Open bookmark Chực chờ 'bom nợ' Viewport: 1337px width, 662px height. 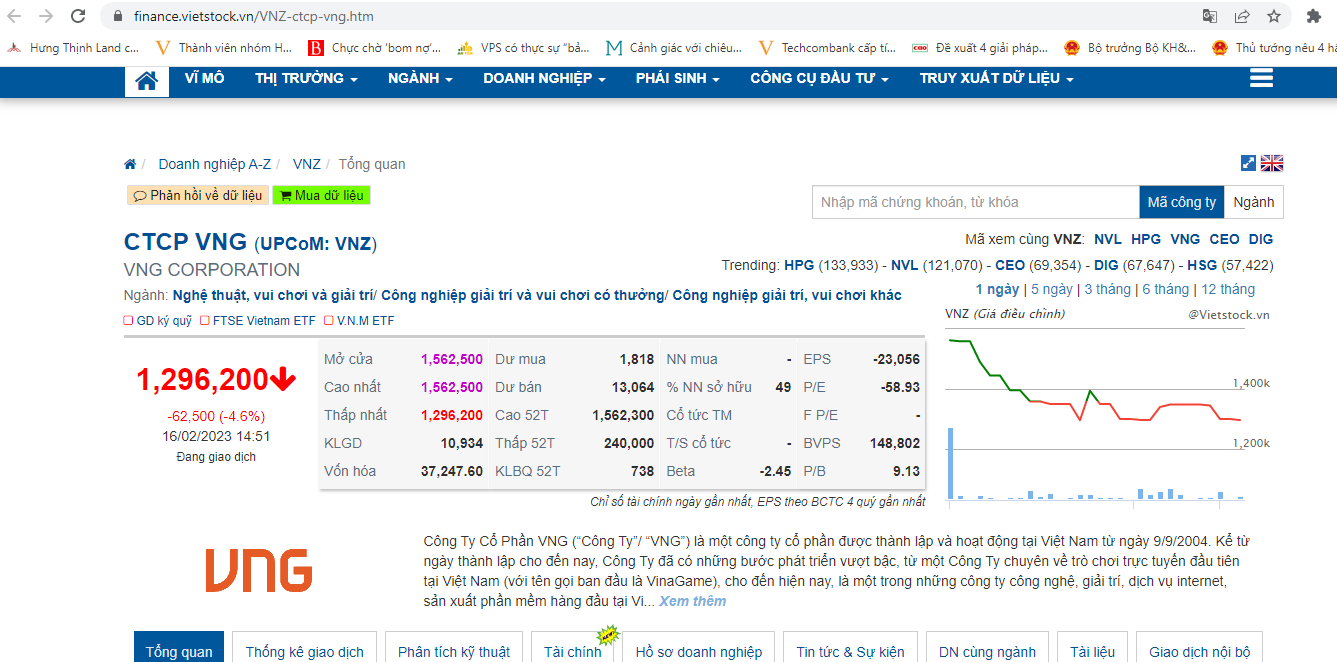376,47
